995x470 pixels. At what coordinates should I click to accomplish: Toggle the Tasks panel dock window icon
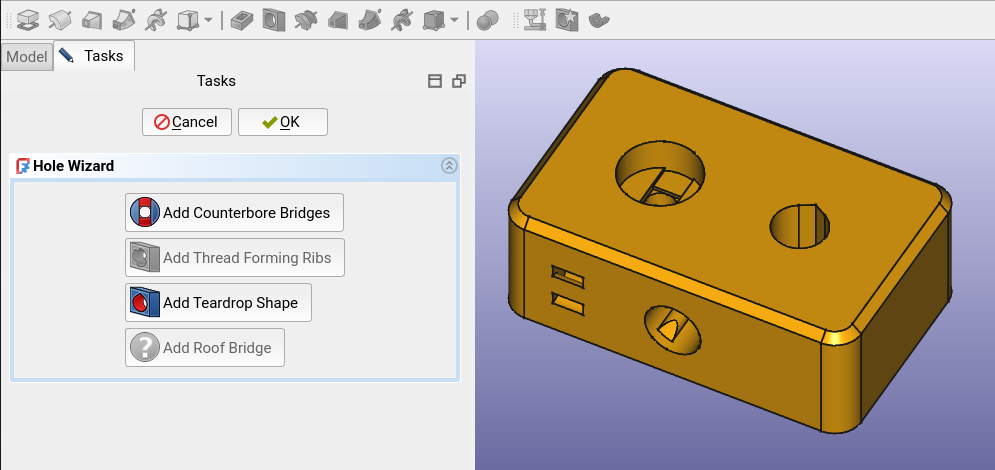point(435,81)
